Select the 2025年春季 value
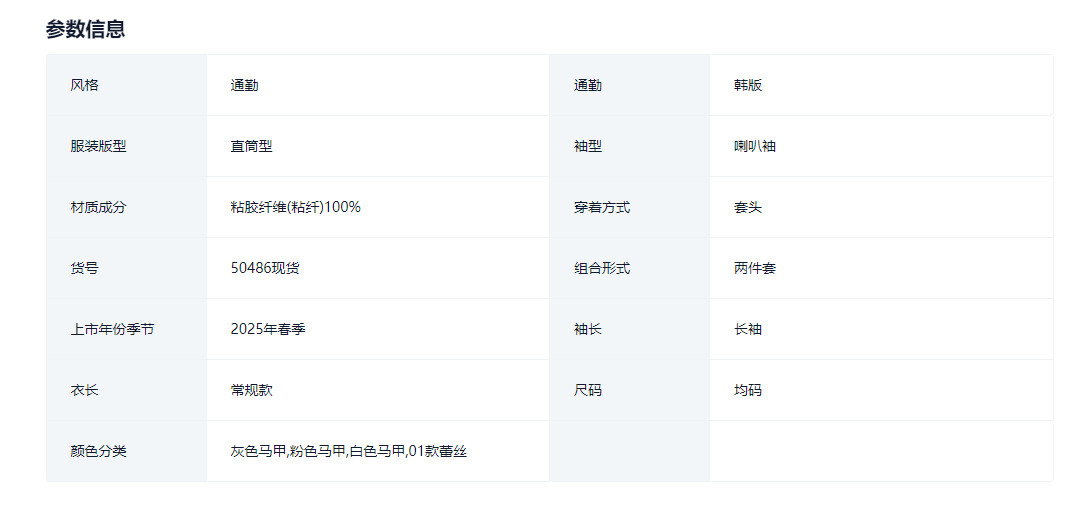 [x=269, y=330]
